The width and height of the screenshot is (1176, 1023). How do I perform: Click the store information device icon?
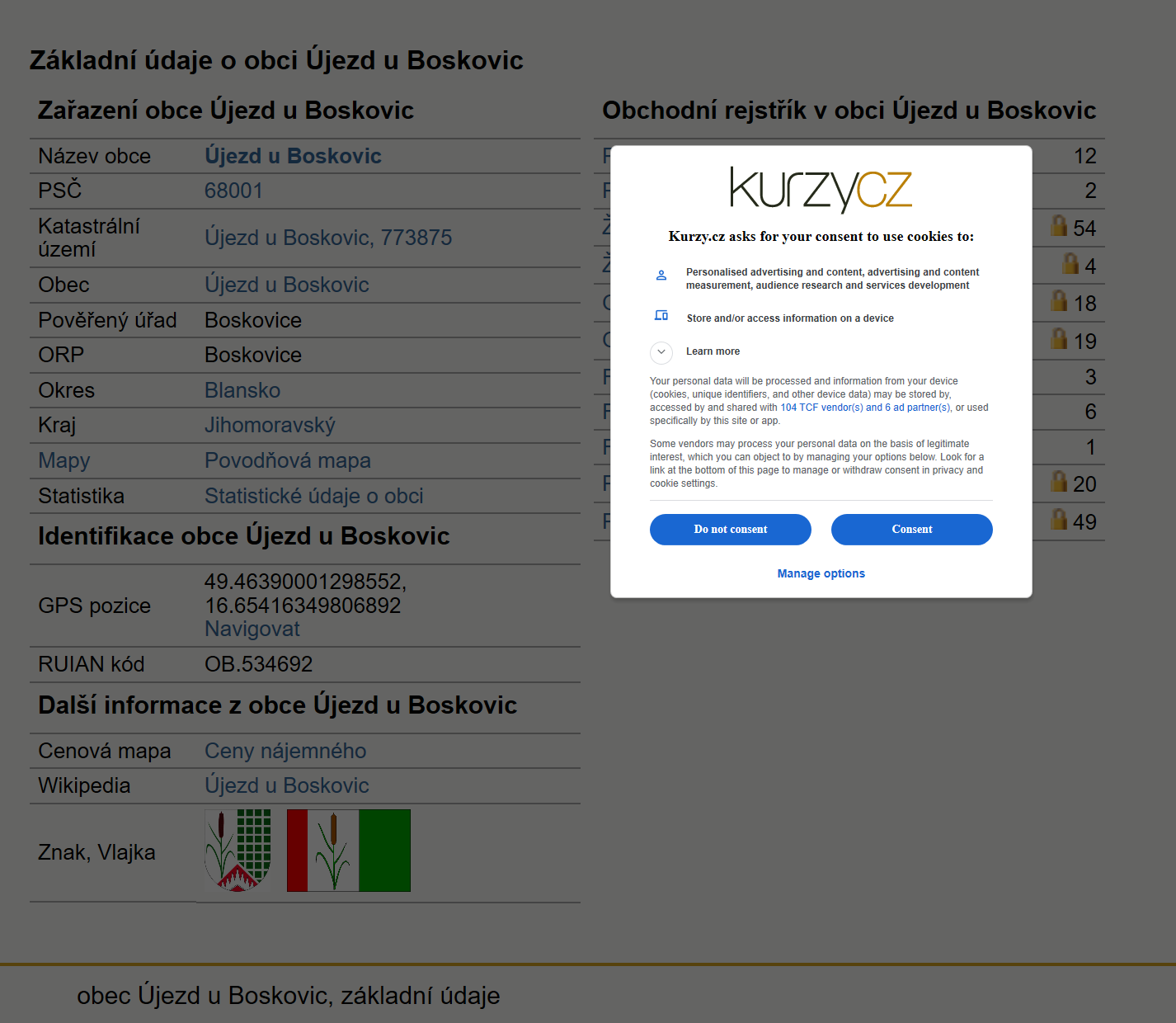[661, 315]
